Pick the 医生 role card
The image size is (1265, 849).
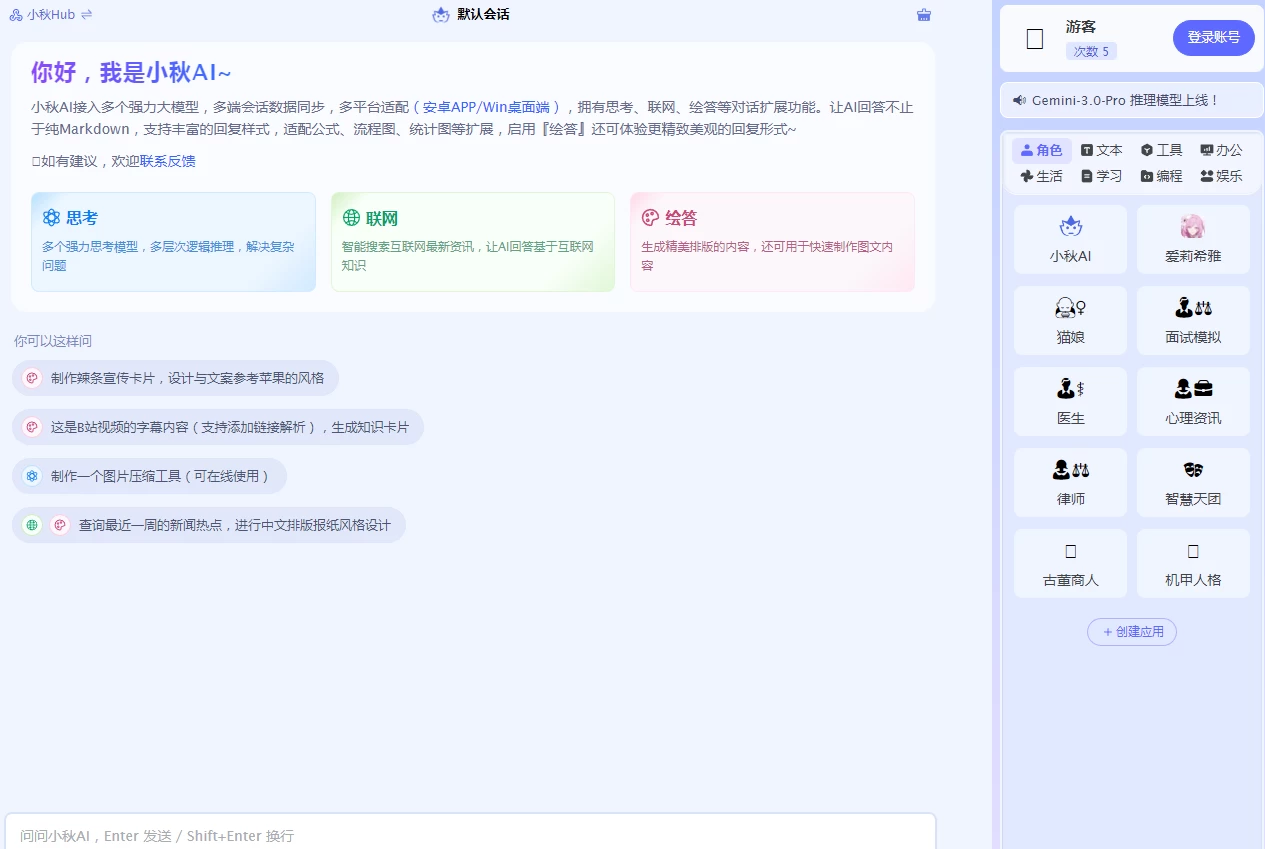1070,402
